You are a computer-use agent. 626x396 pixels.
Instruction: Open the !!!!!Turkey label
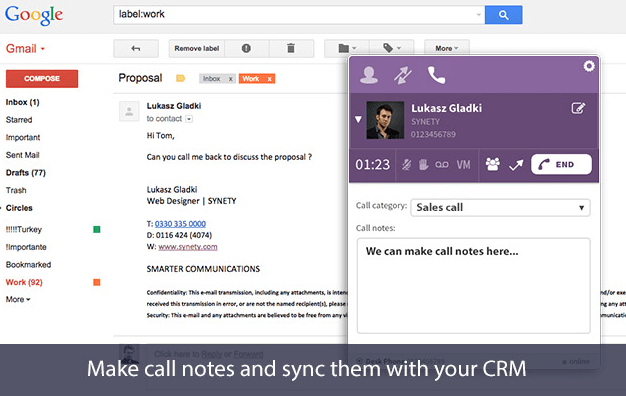click(24, 230)
